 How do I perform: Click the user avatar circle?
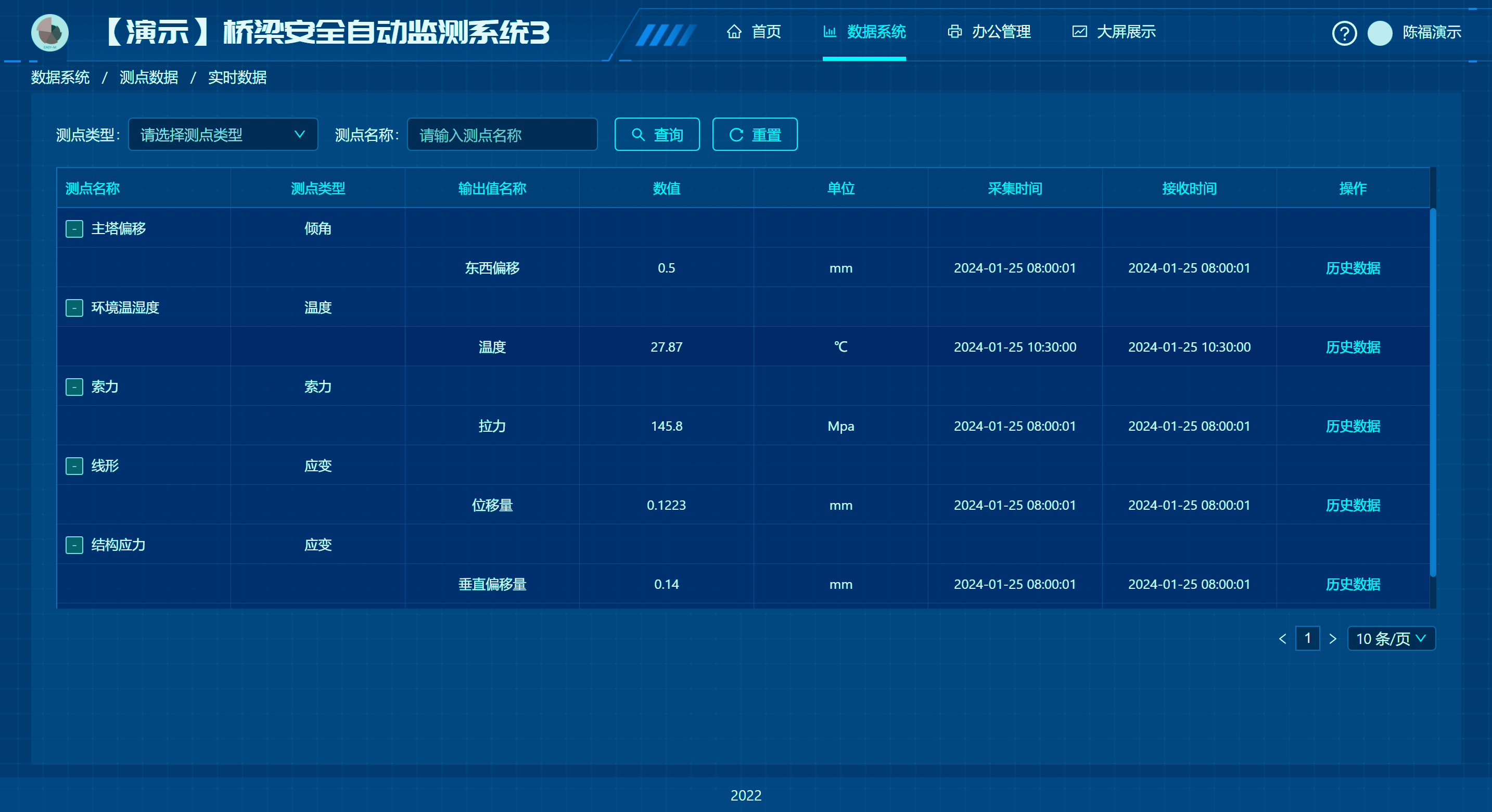click(x=1380, y=33)
